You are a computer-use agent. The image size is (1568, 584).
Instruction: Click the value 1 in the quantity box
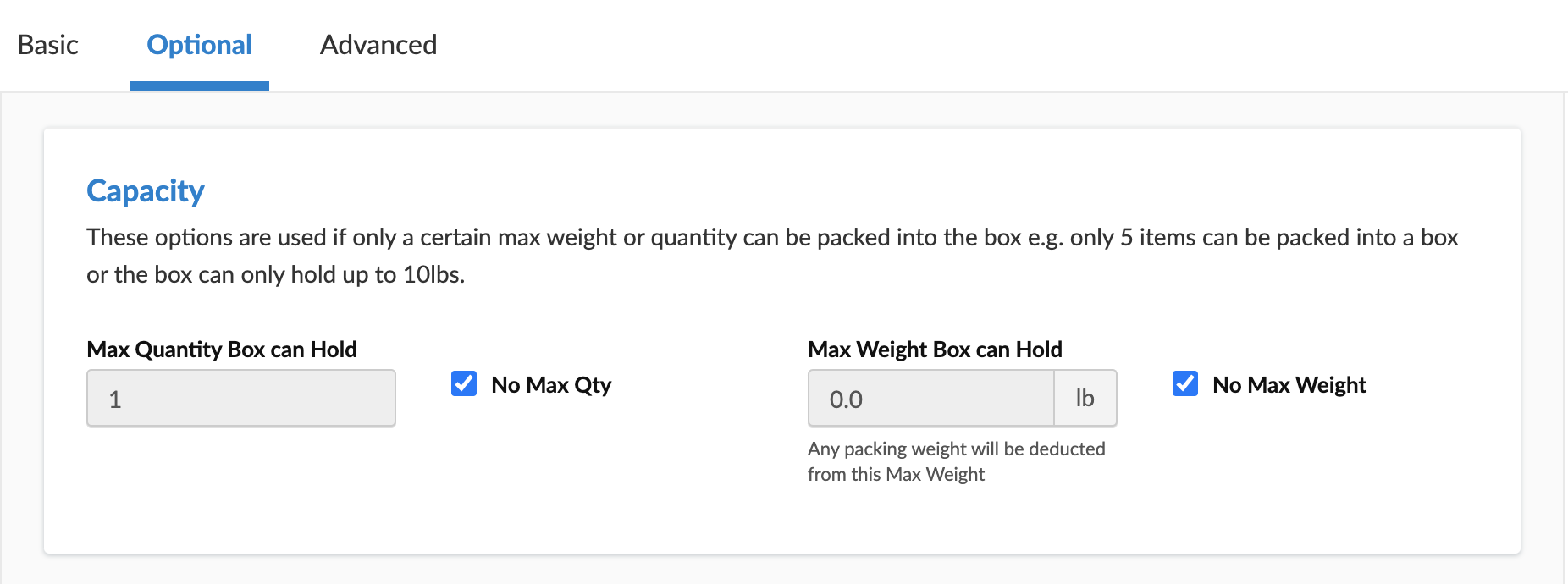tap(115, 399)
